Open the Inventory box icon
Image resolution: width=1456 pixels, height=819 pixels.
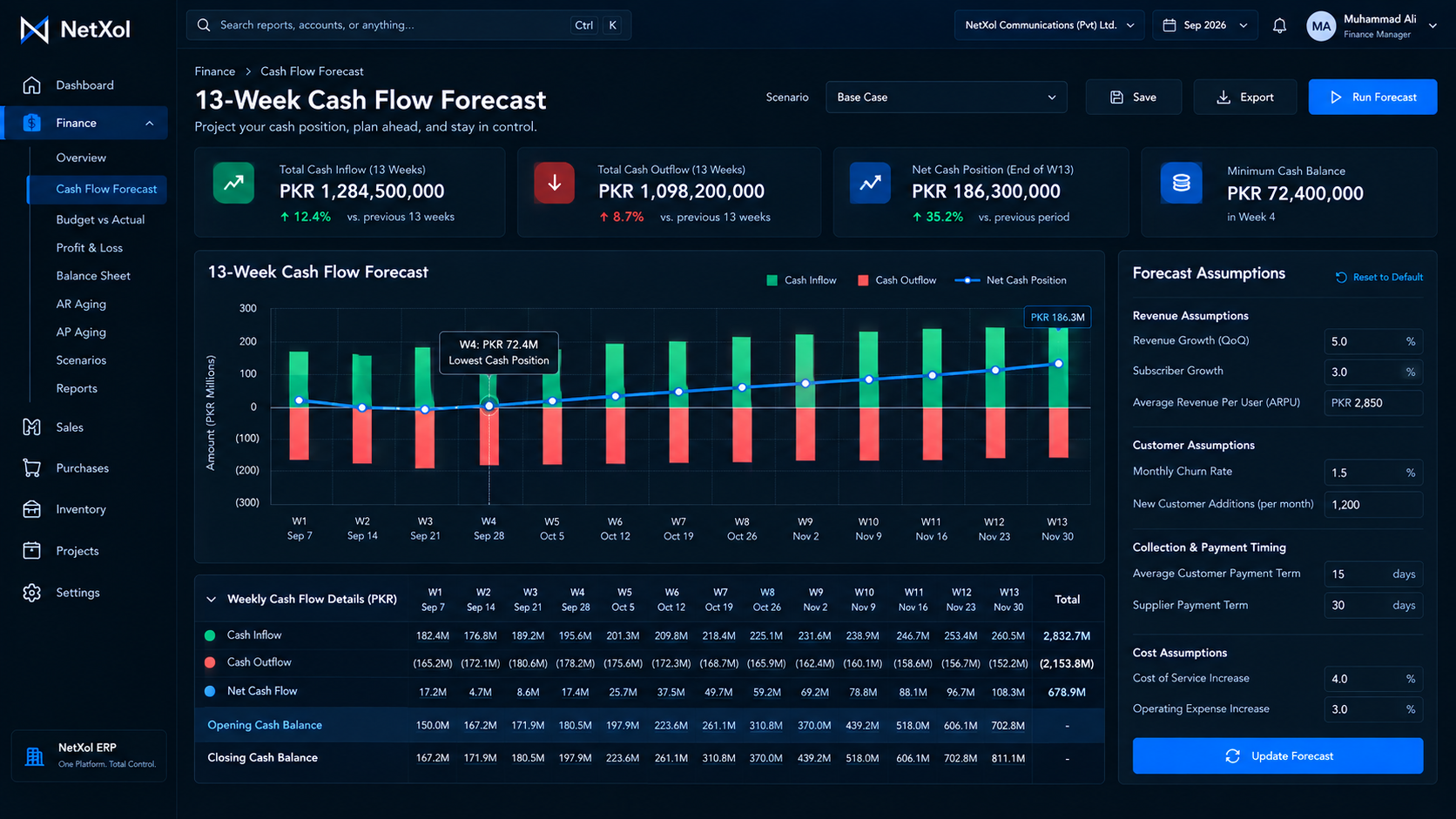32,509
